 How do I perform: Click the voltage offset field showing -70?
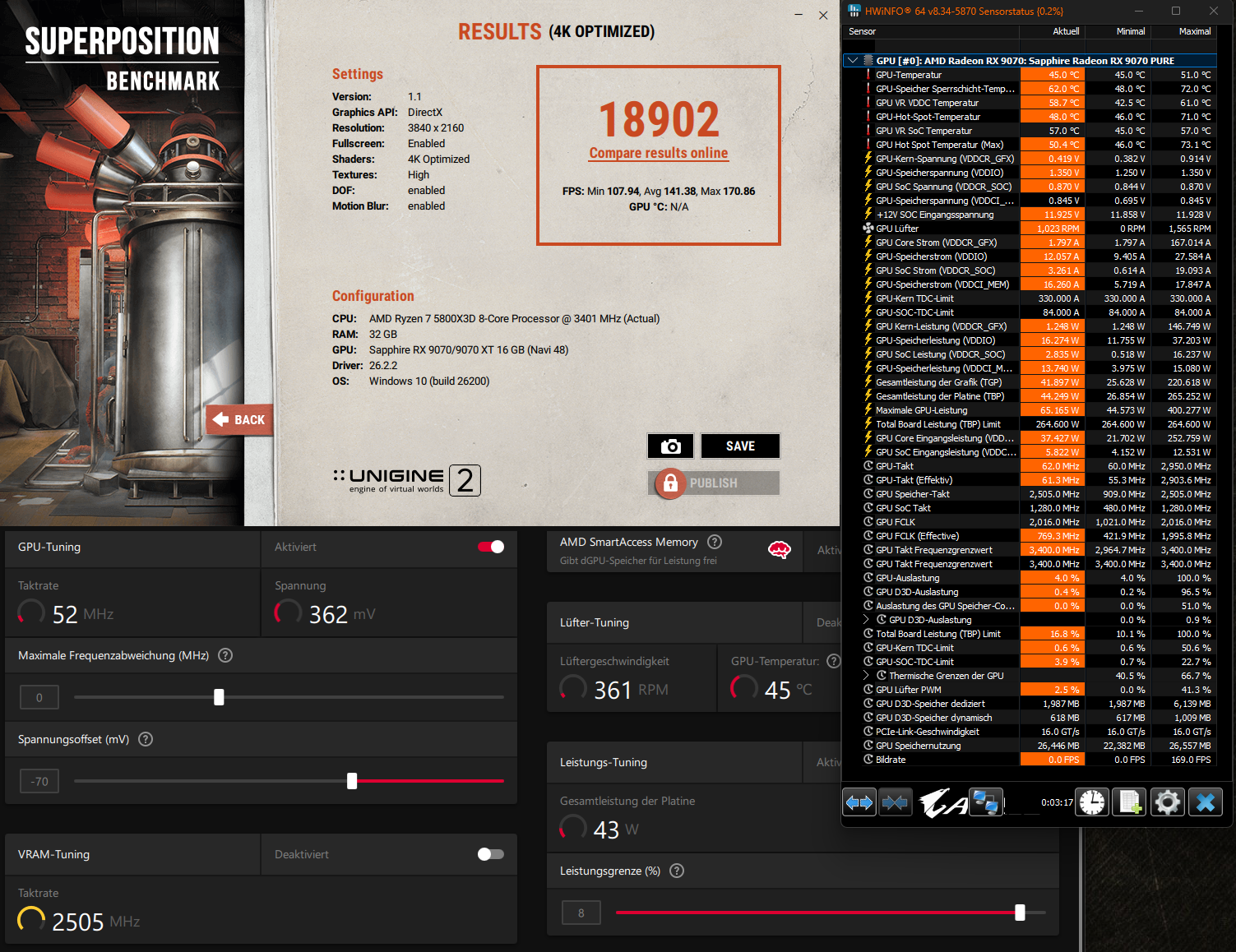39,781
